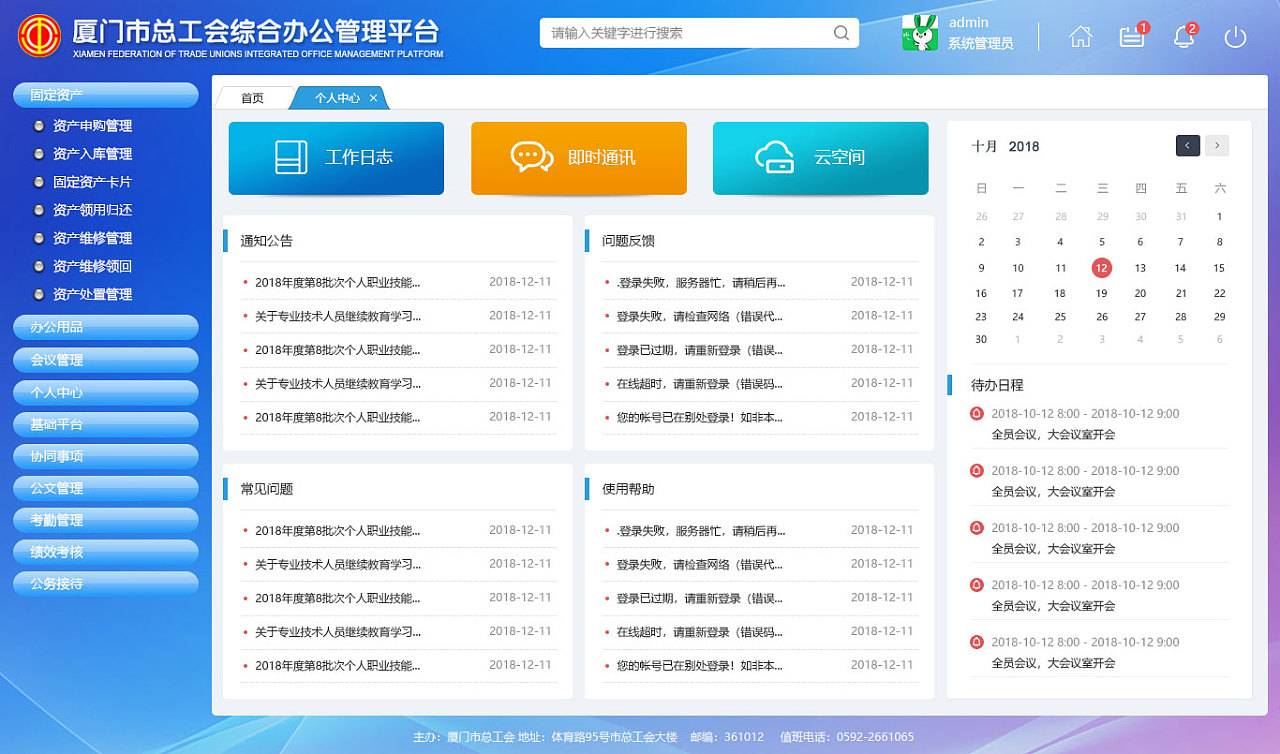Click the home icon in the top bar
The height and width of the screenshot is (754, 1280).
click(1081, 36)
